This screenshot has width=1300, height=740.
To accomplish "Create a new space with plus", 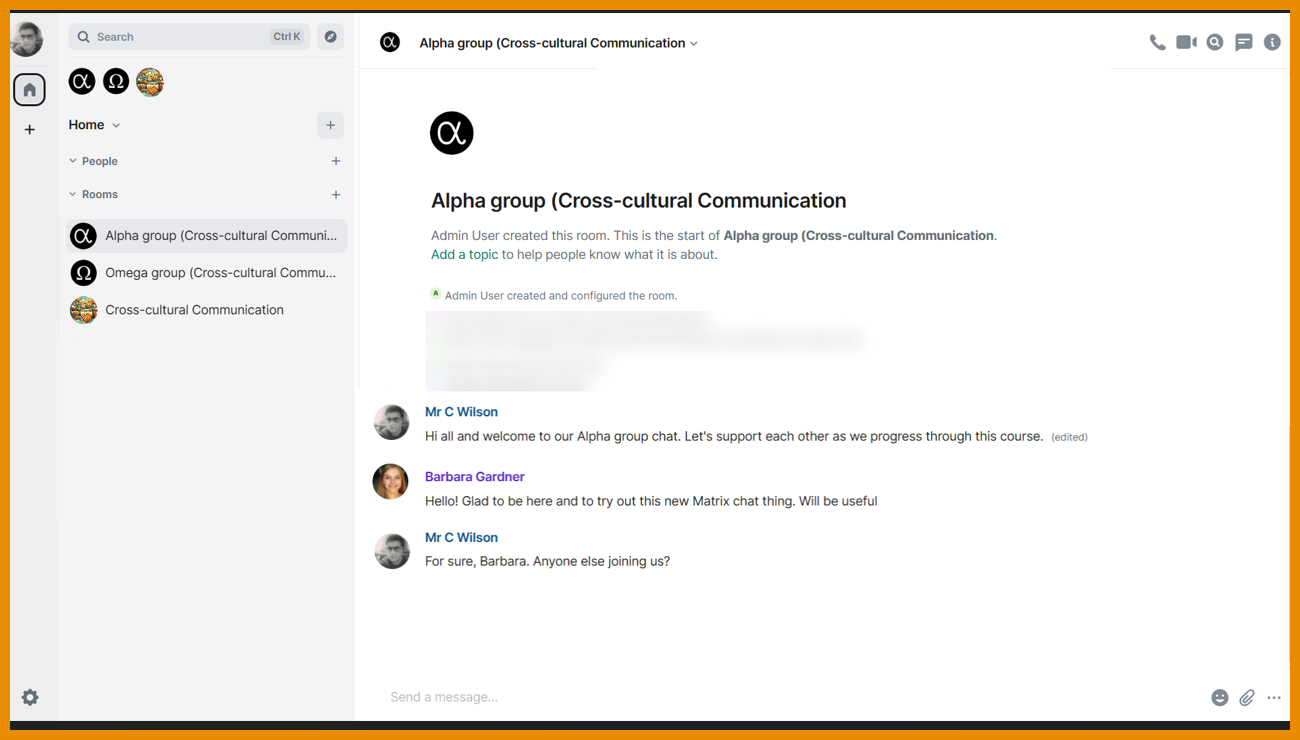I will coord(30,130).
